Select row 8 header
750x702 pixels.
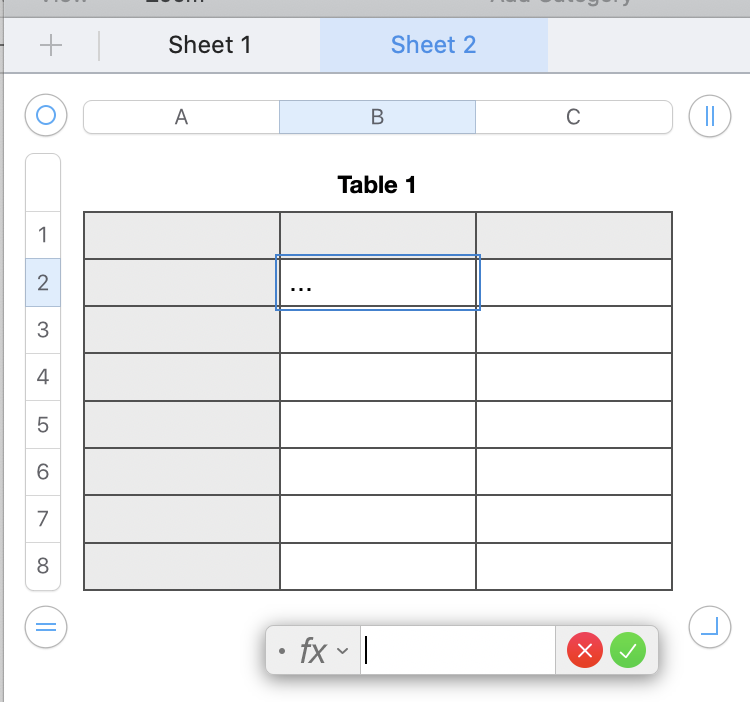(x=43, y=566)
